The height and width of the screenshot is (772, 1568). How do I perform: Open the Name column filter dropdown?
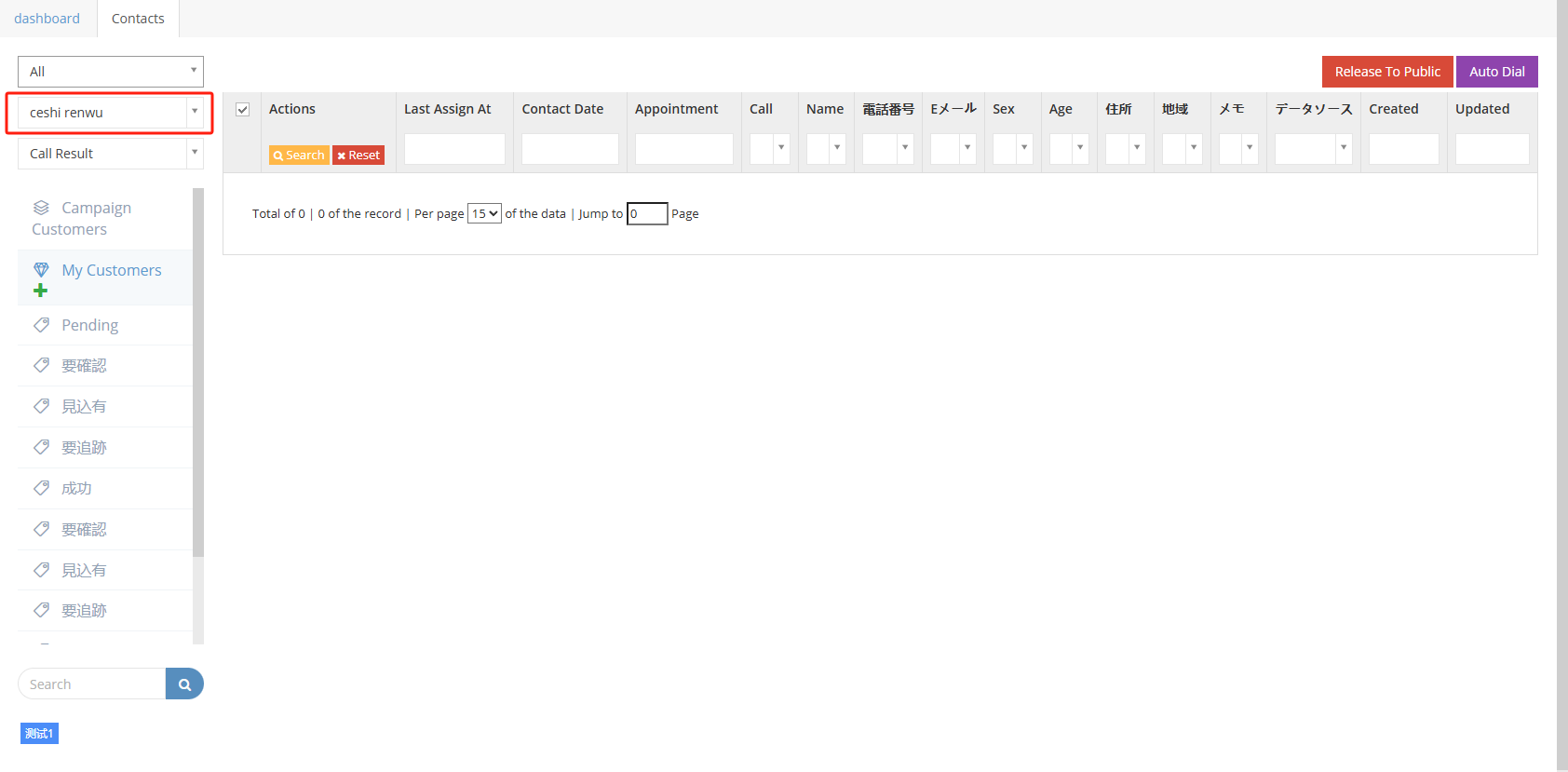point(826,148)
